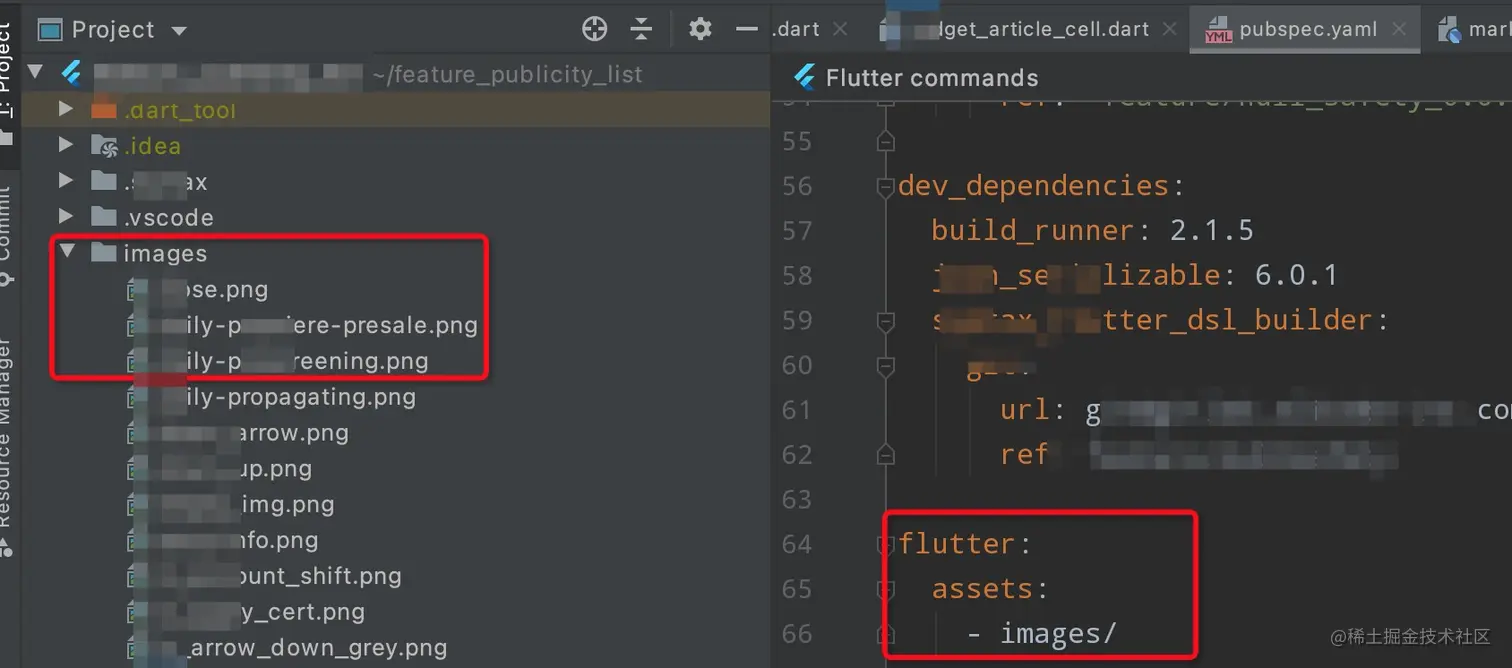Collapse the images folder

point(66,253)
